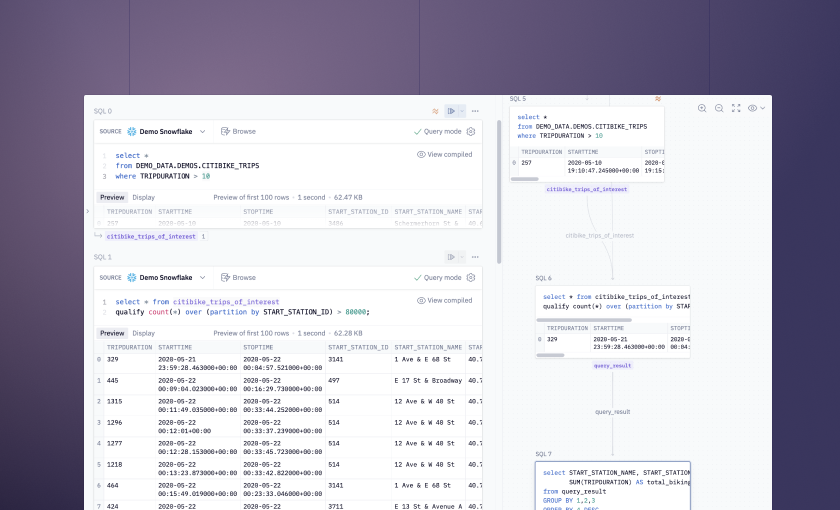Open run options dropdown for SQL 1
This screenshot has width=840, height=510.
[462, 257]
